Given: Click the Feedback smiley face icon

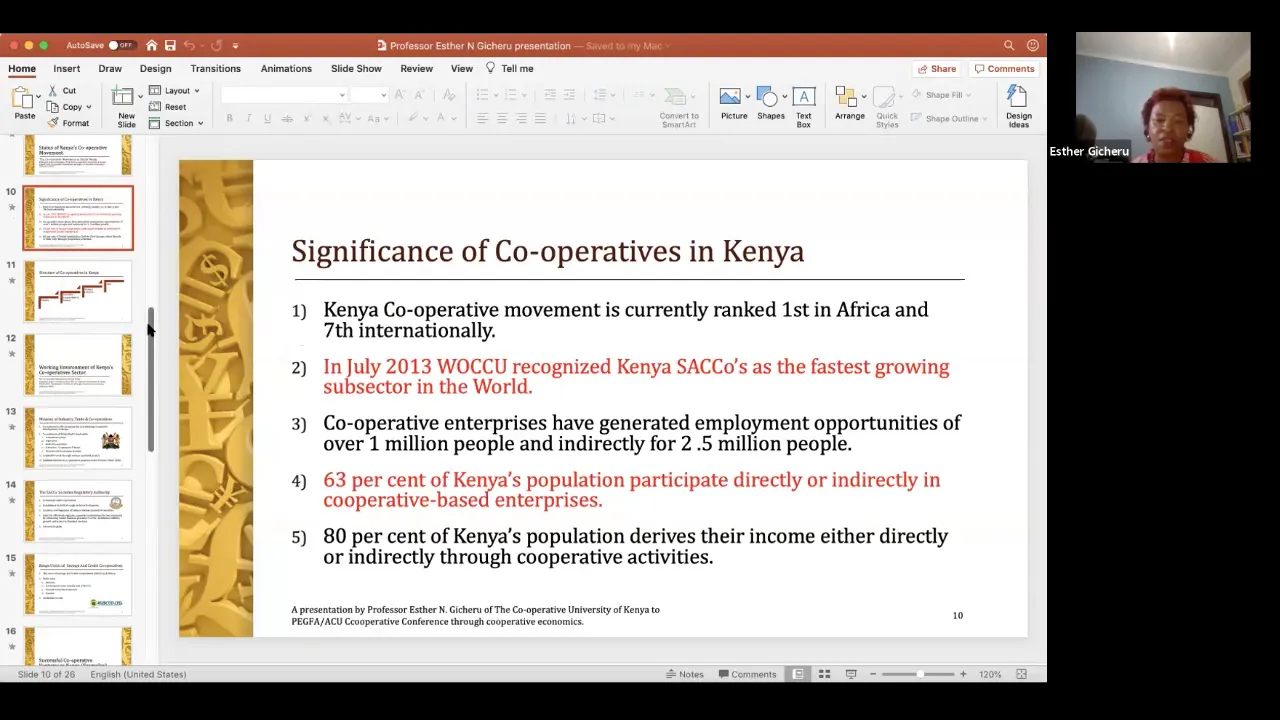Looking at the screenshot, I should [1033, 45].
